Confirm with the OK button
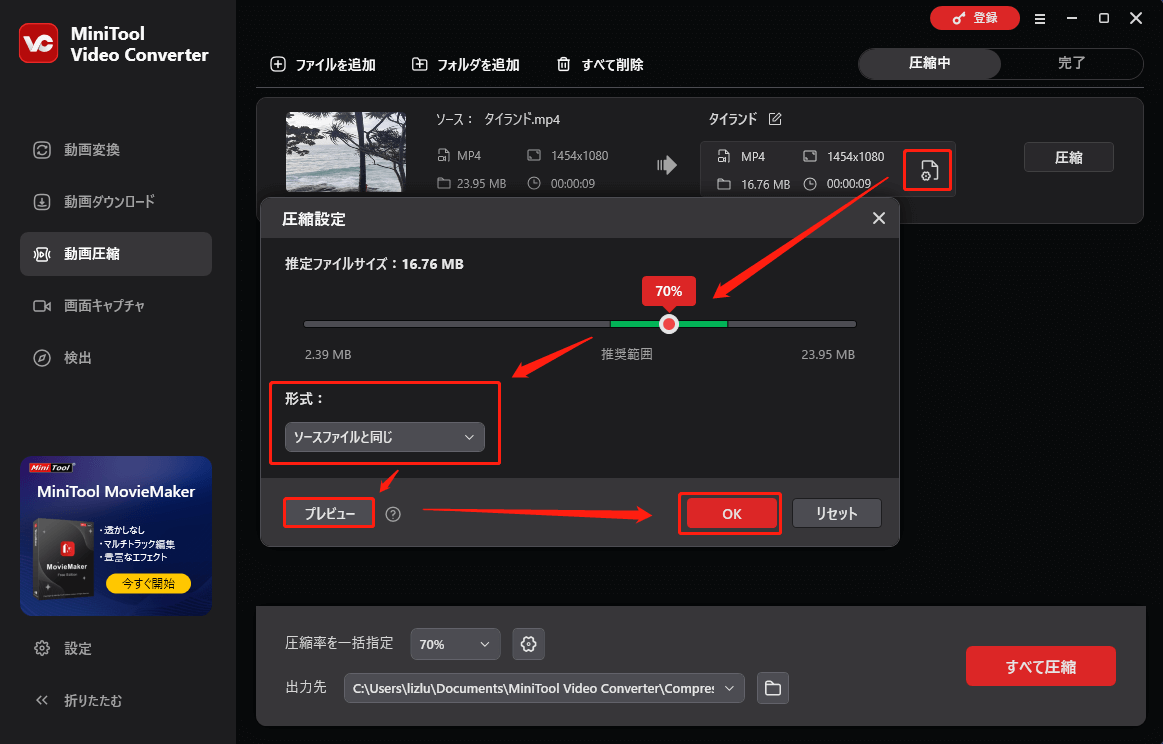Image resolution: width=1163 pixels, height=744 pixels. [731, 513]
